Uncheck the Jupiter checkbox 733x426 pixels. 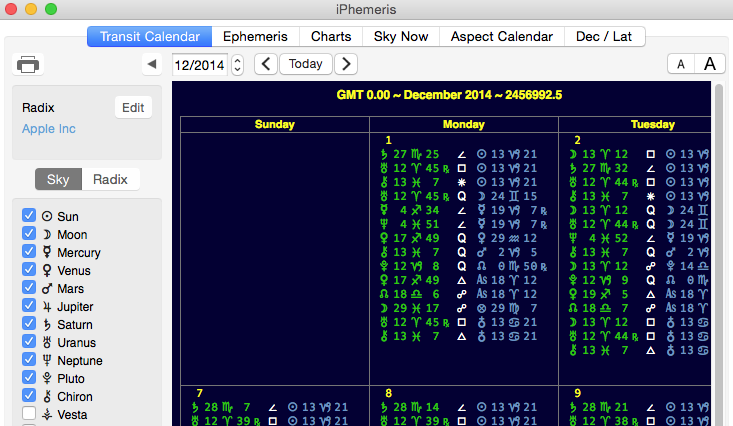pyautogui.click(x=29, y=305)
